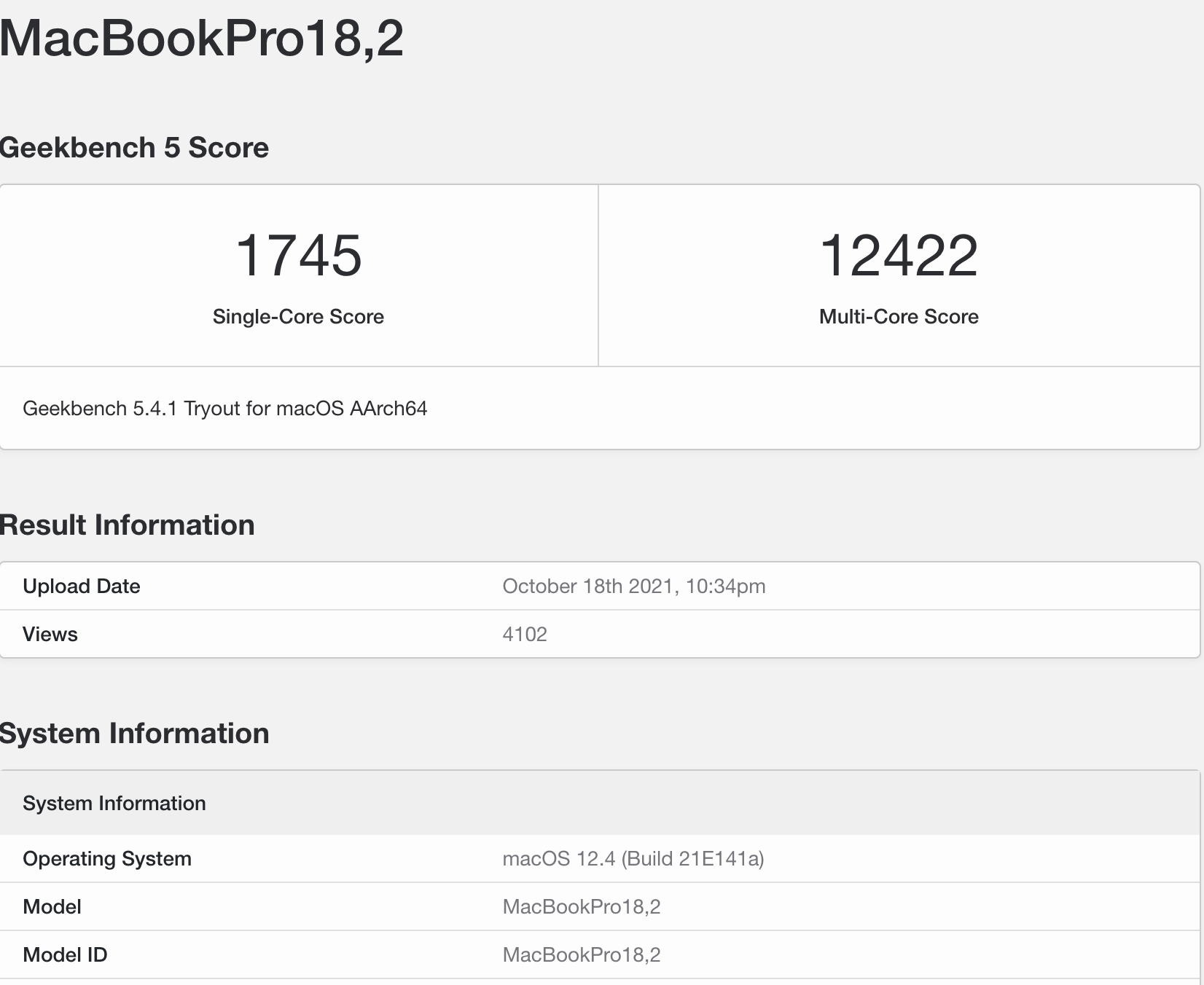Viewport: 1204px width, 985px height.
Task: Click the Model row label
Action: [52, 907]
